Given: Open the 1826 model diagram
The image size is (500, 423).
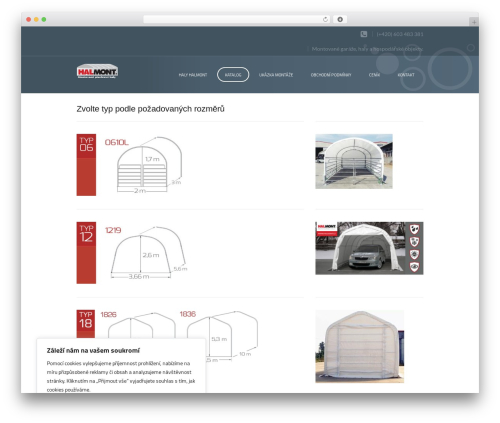Looking at the screenshot, I should 138,325.
